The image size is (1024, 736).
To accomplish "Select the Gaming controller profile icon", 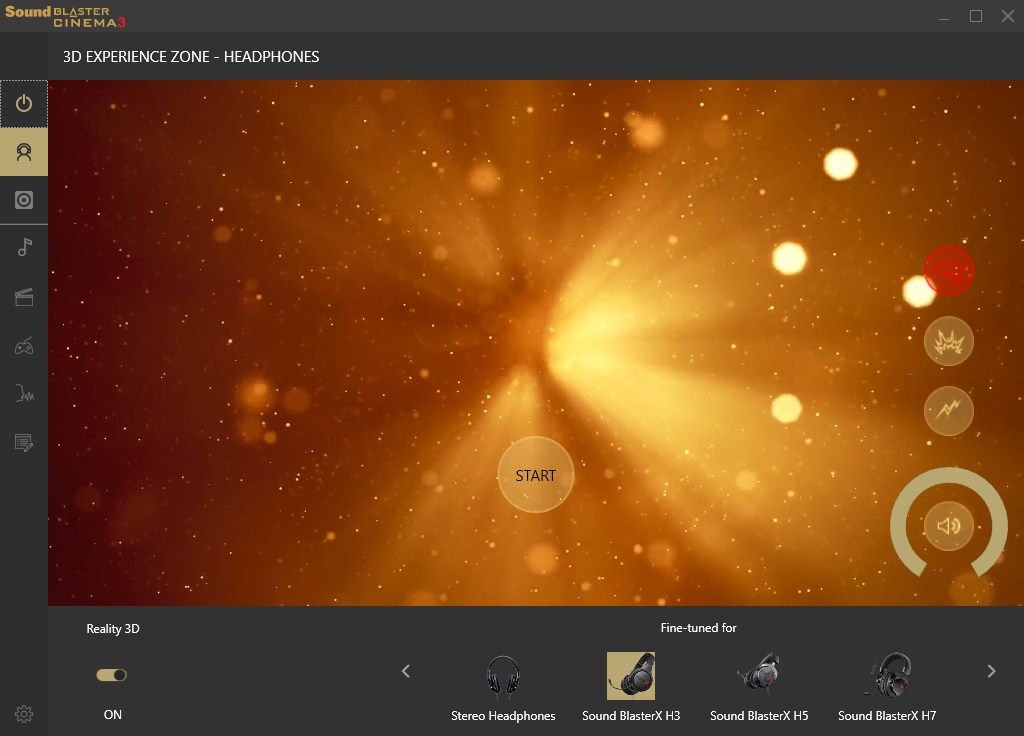I will pos(24,345).
